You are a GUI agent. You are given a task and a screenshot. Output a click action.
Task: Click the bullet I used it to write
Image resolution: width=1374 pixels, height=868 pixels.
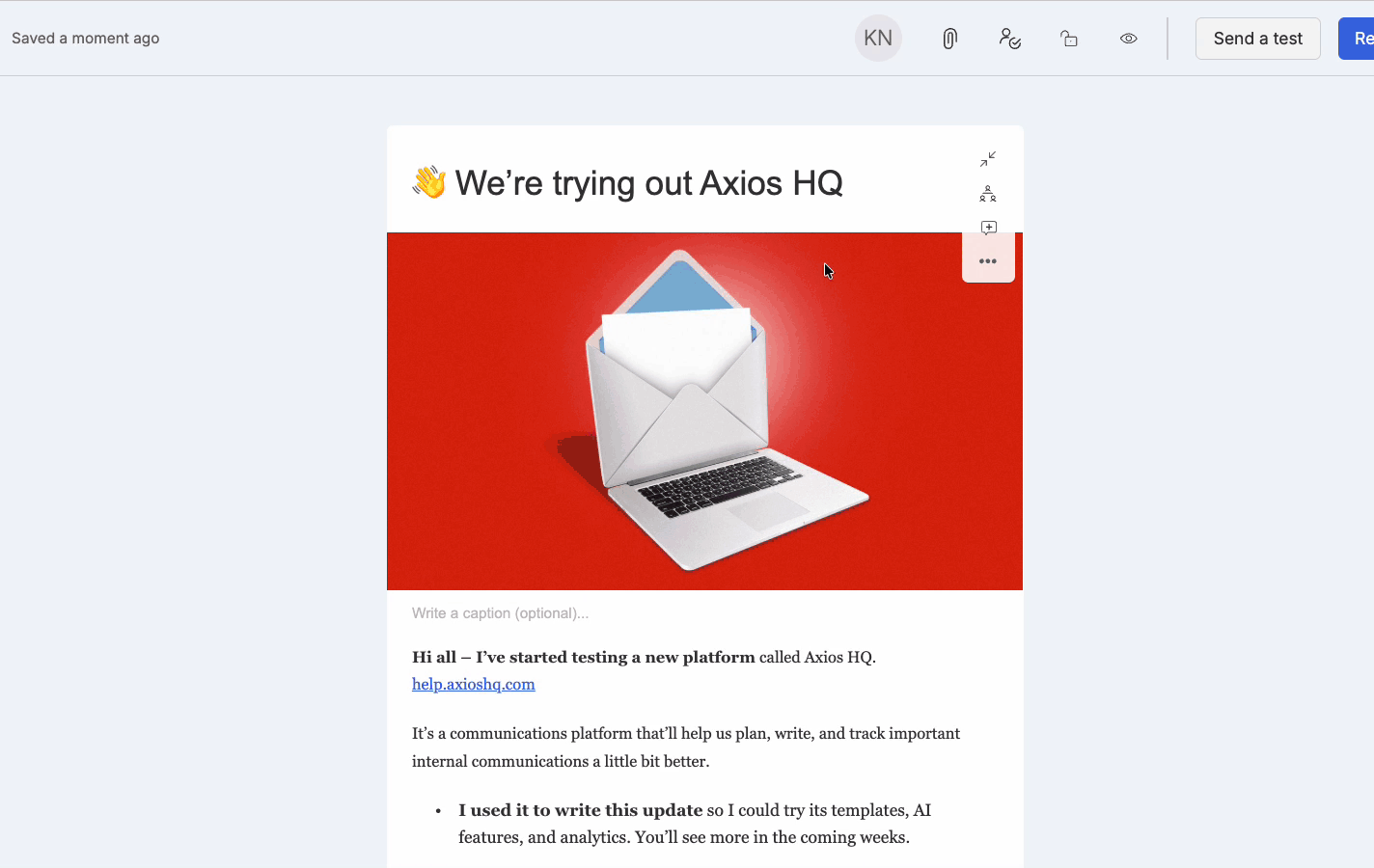click(x=695, y=824)
